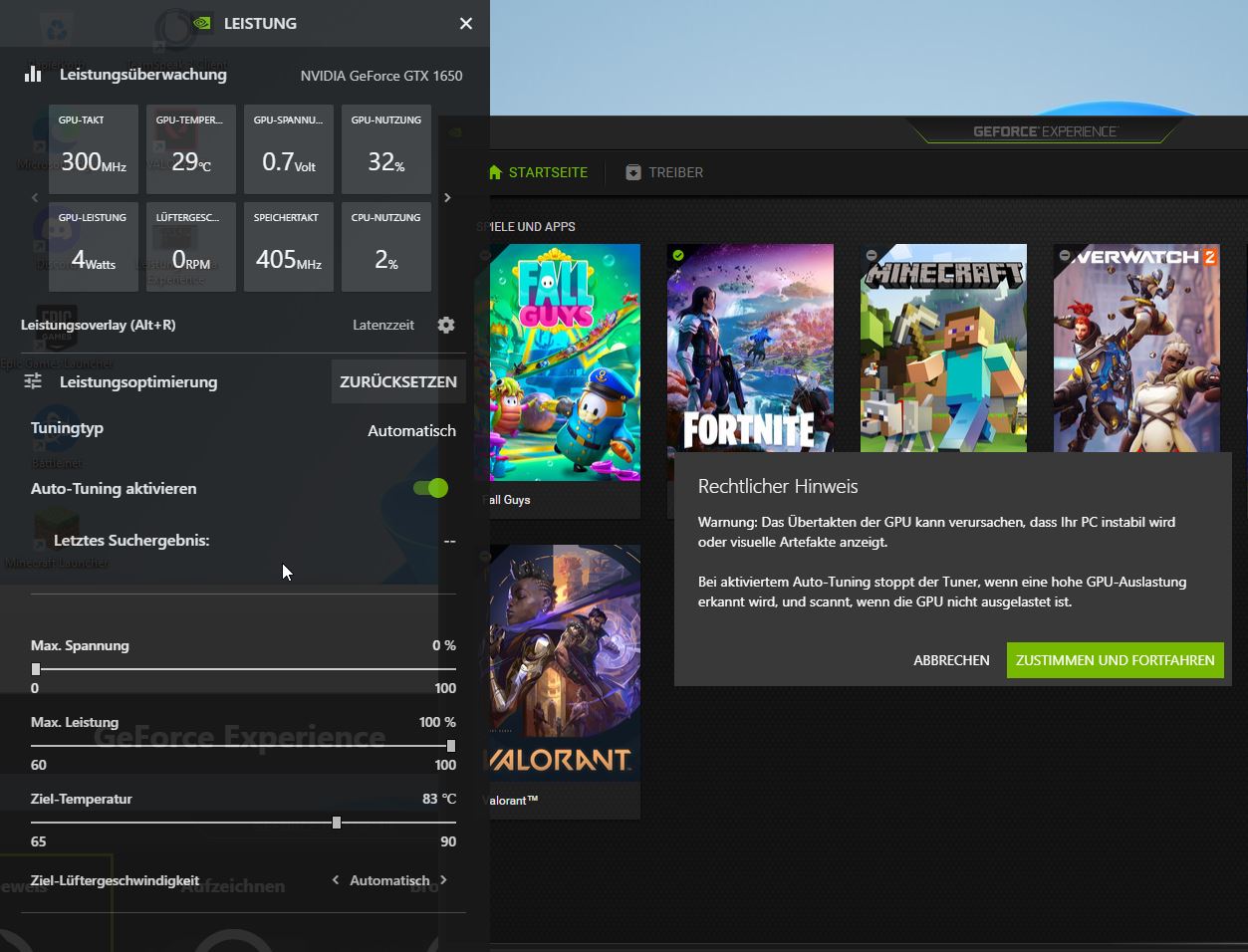
Task: Select previous Ziel-Lüftergeschwindigkeit option
Action: [x=336, y=880]
